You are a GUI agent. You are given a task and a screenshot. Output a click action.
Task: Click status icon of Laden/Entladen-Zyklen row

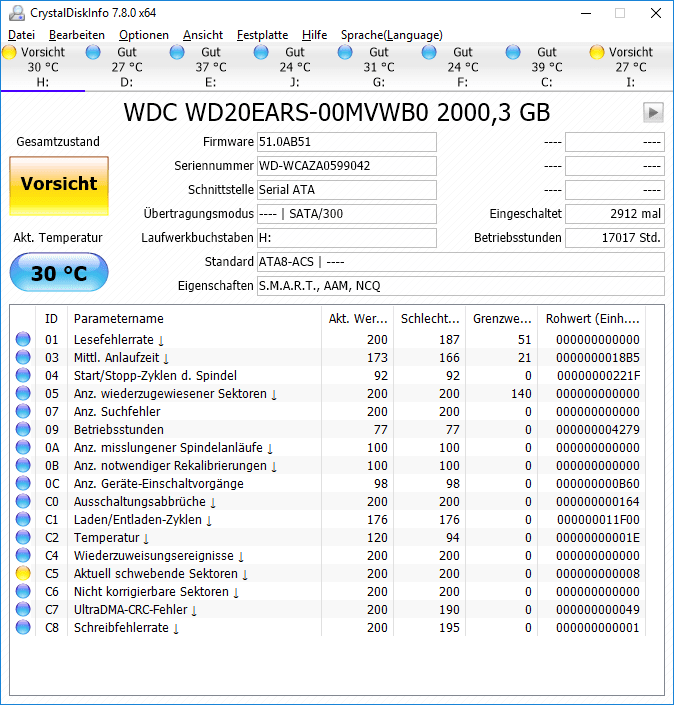click(23, 519)
